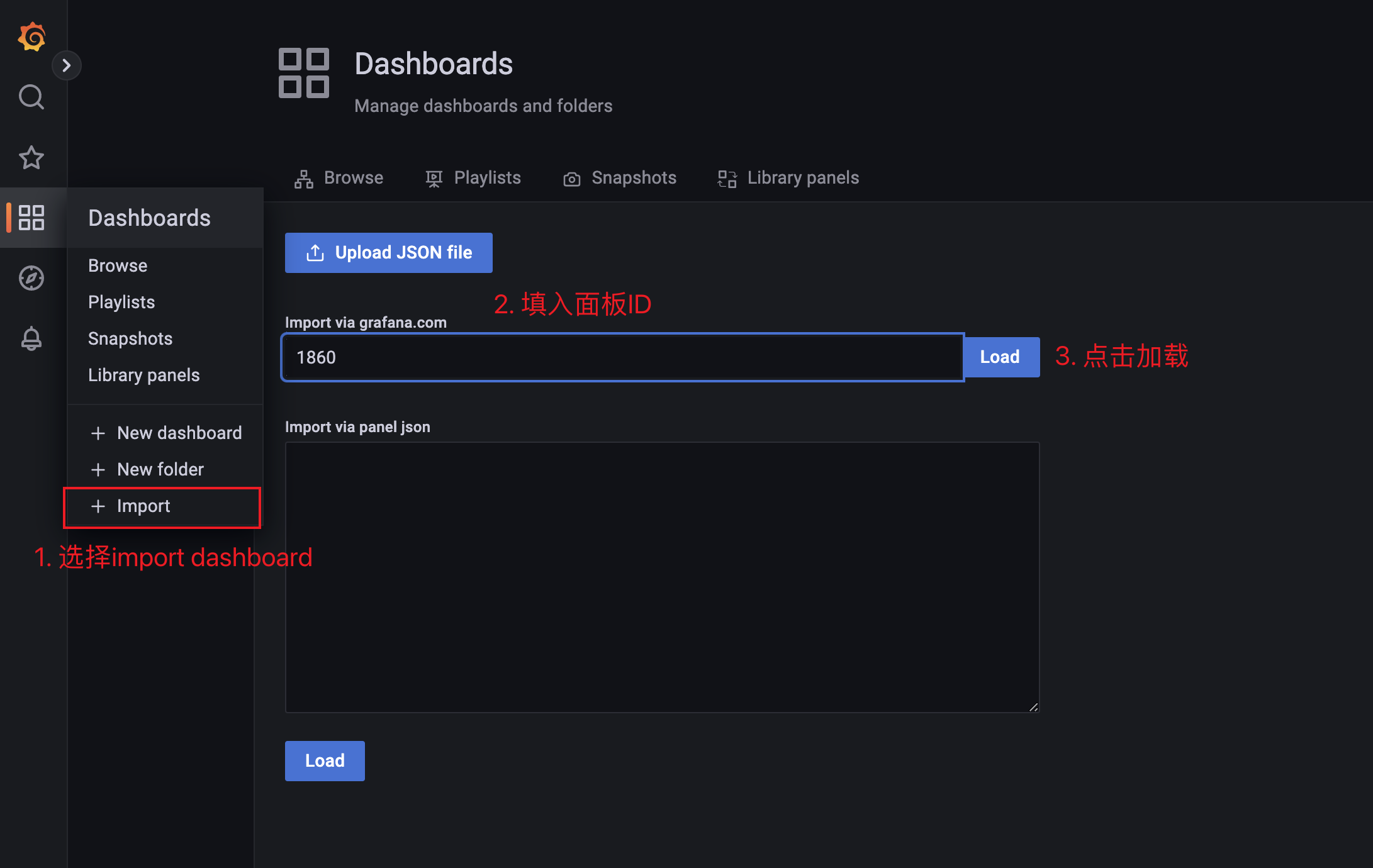Click Load next to the grafana.com ID field
1373x868 pixels.
point(1000,357)
